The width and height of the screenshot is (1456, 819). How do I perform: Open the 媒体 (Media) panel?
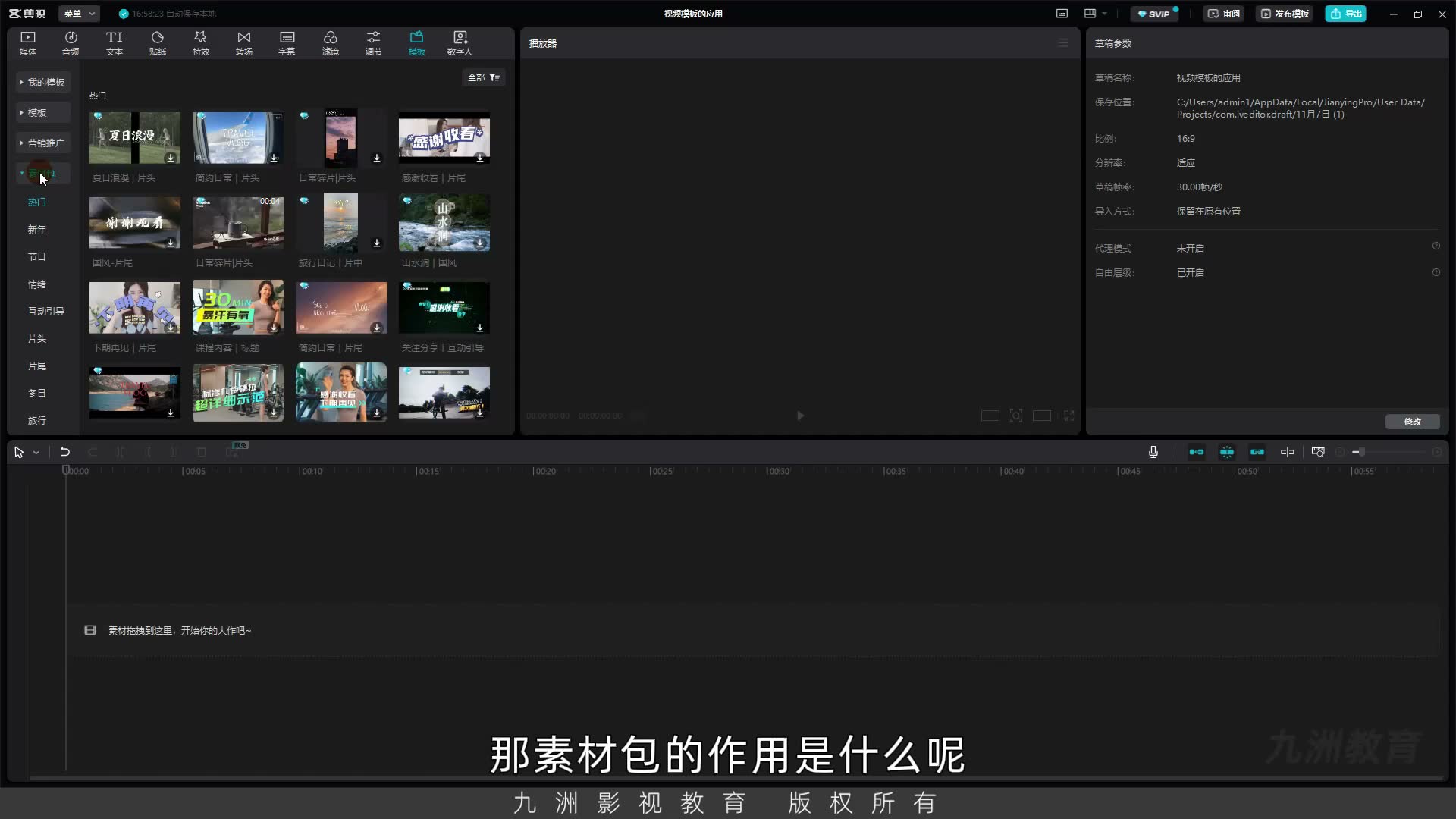28,43
